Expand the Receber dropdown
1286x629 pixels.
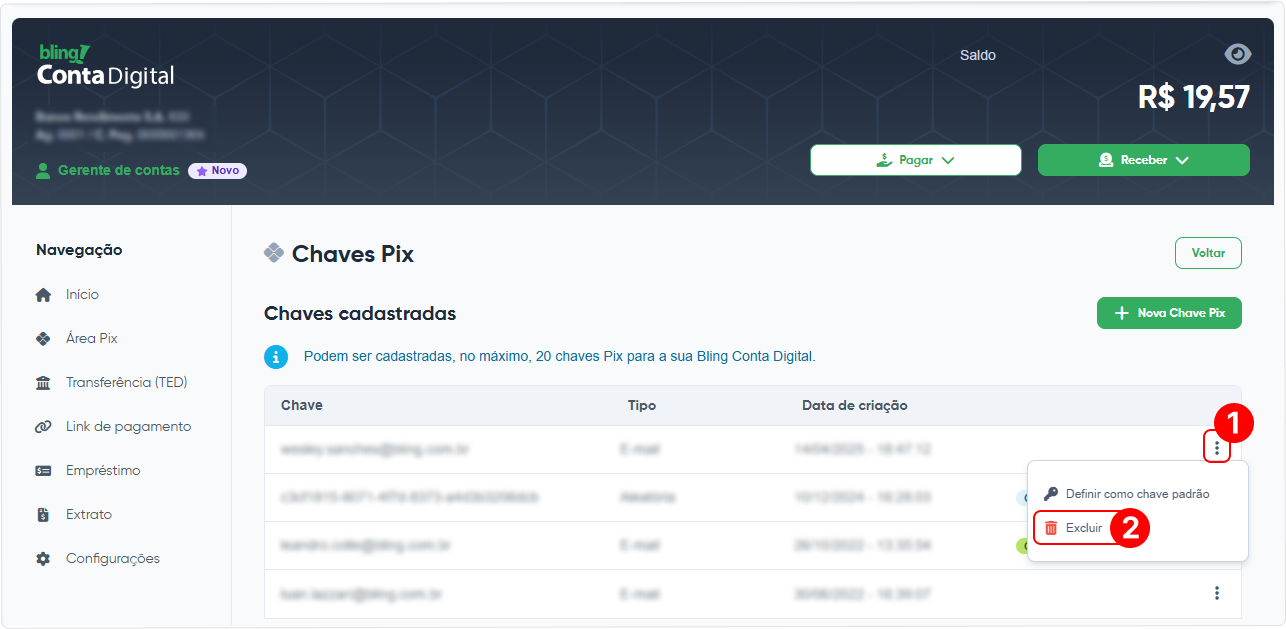tap(1143, 160)
